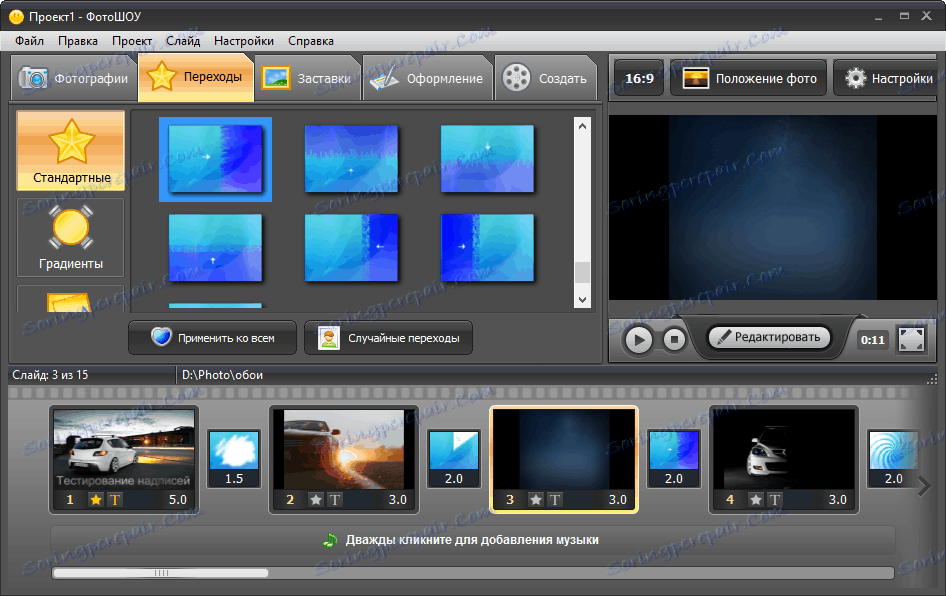Click Редактировать slide button

769,337
